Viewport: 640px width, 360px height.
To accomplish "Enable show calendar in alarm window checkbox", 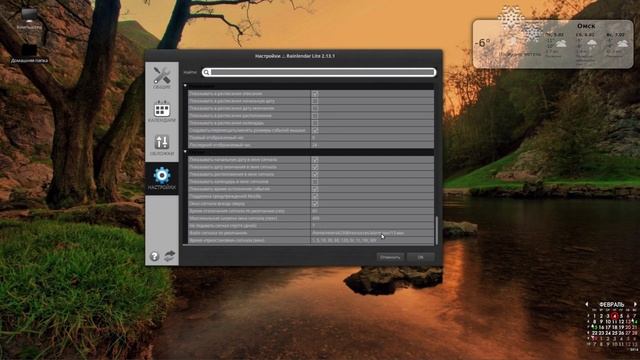I will [315, 182].
